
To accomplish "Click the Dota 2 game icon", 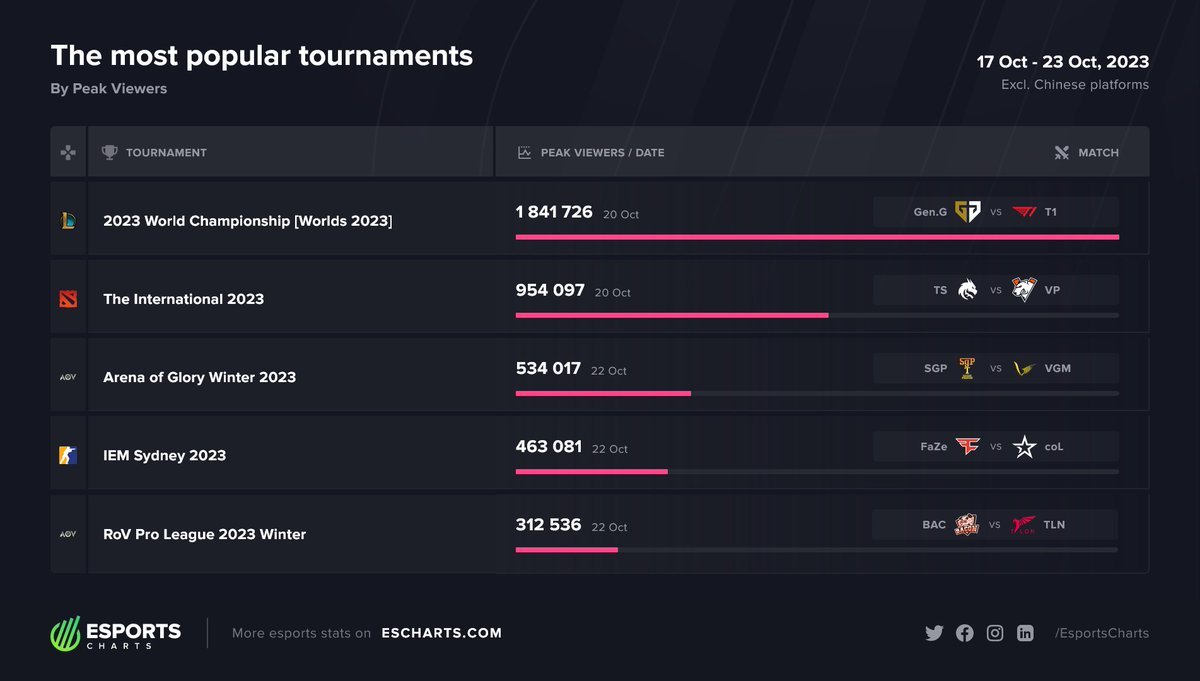I will 68,298.
